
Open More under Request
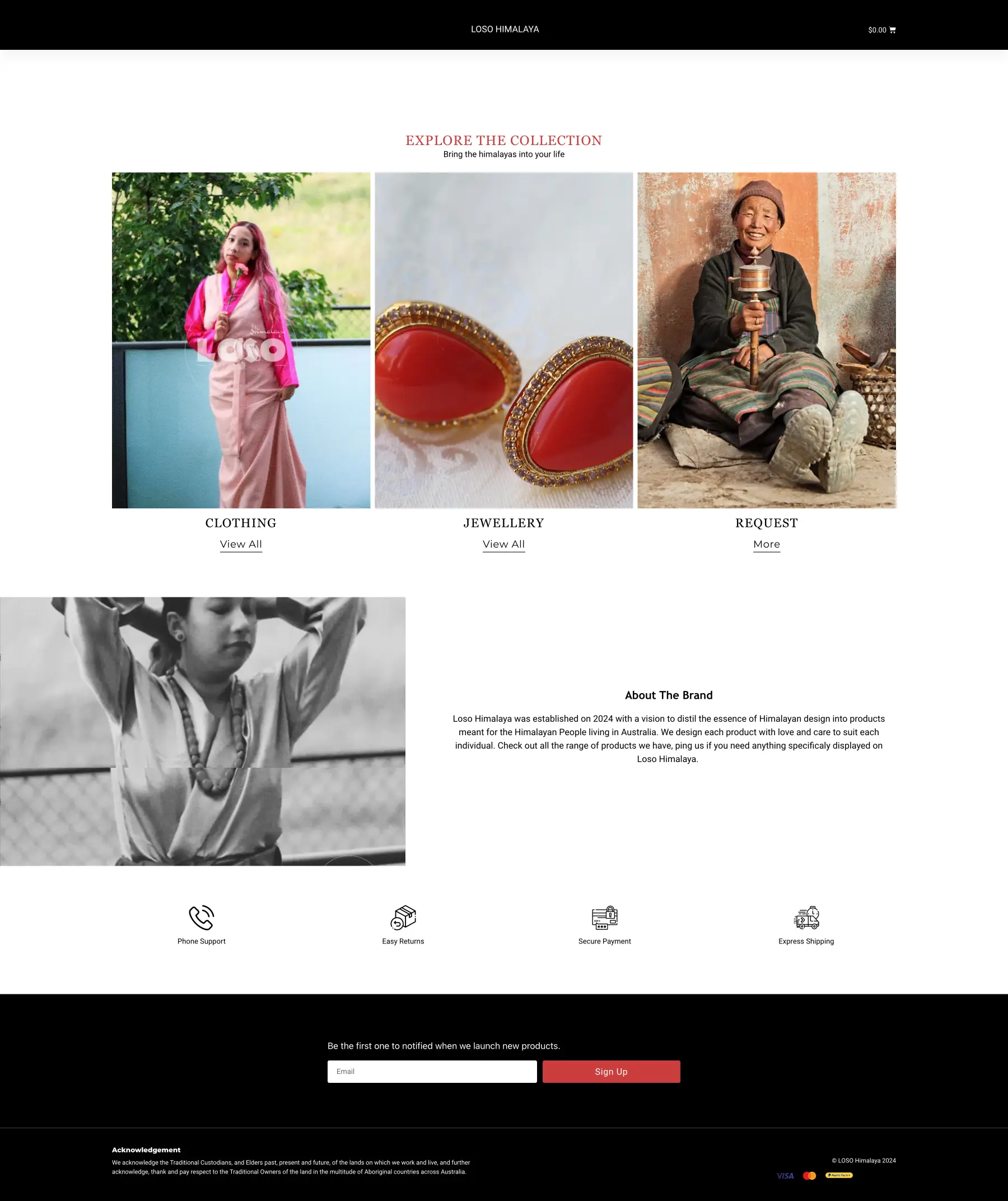coord(767,544)
